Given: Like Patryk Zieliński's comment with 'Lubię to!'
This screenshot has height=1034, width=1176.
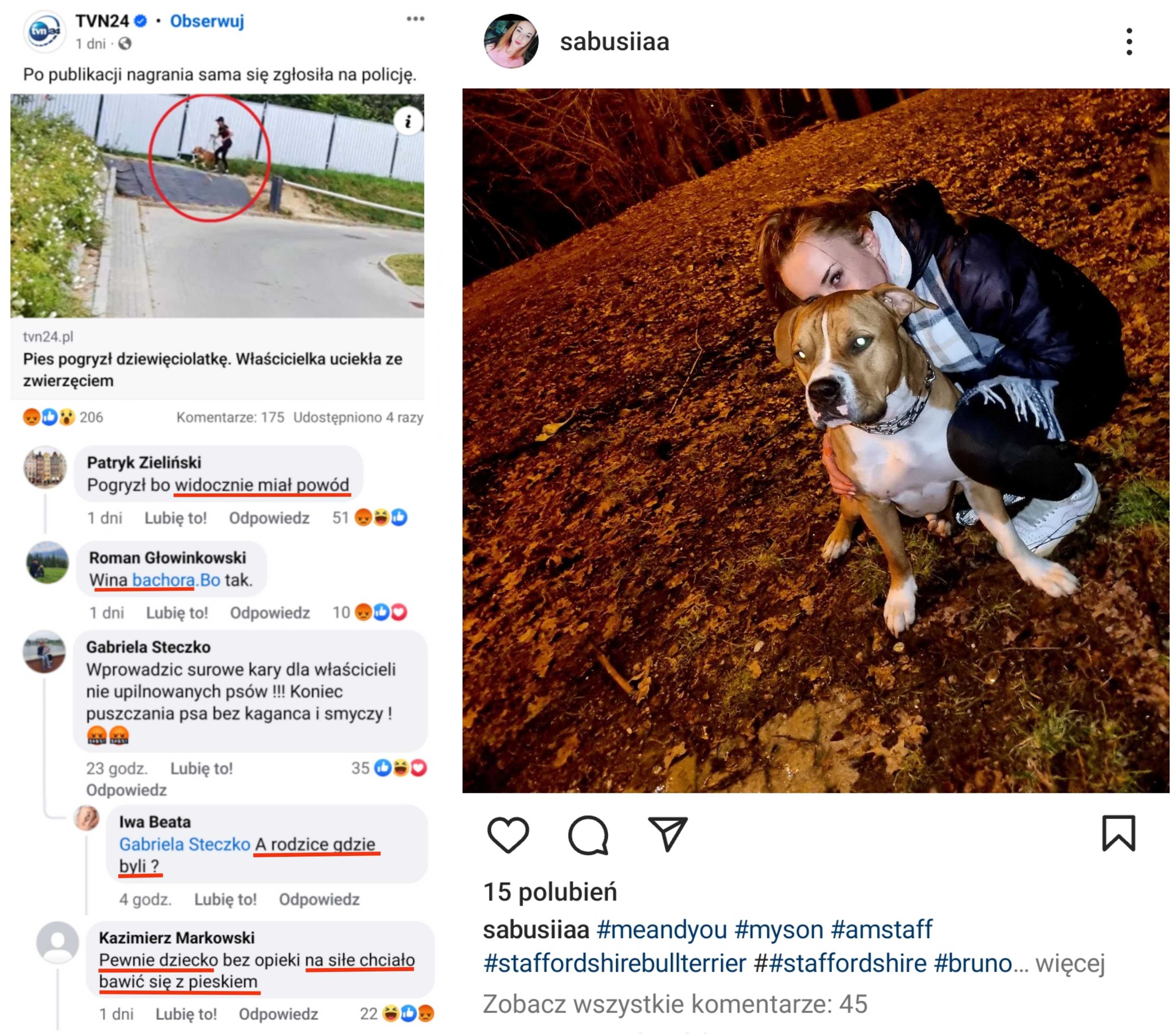Looking at the screenshot, I should [x=175, y=518].
